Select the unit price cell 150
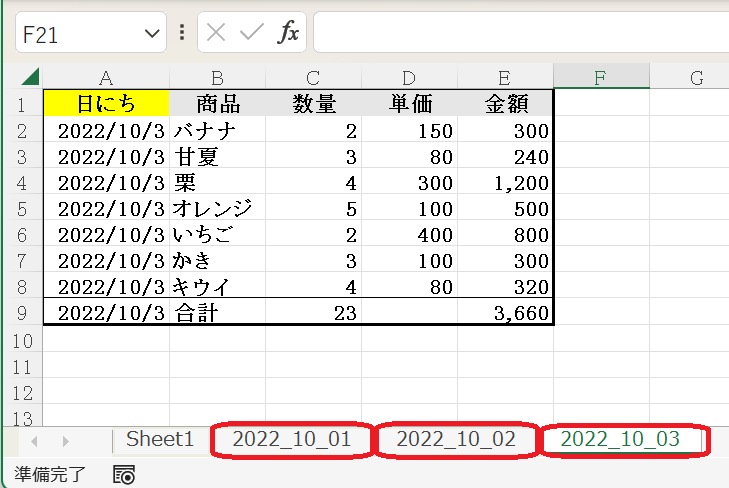The width and height of the screenshot is (729, 488). [409, 130]
